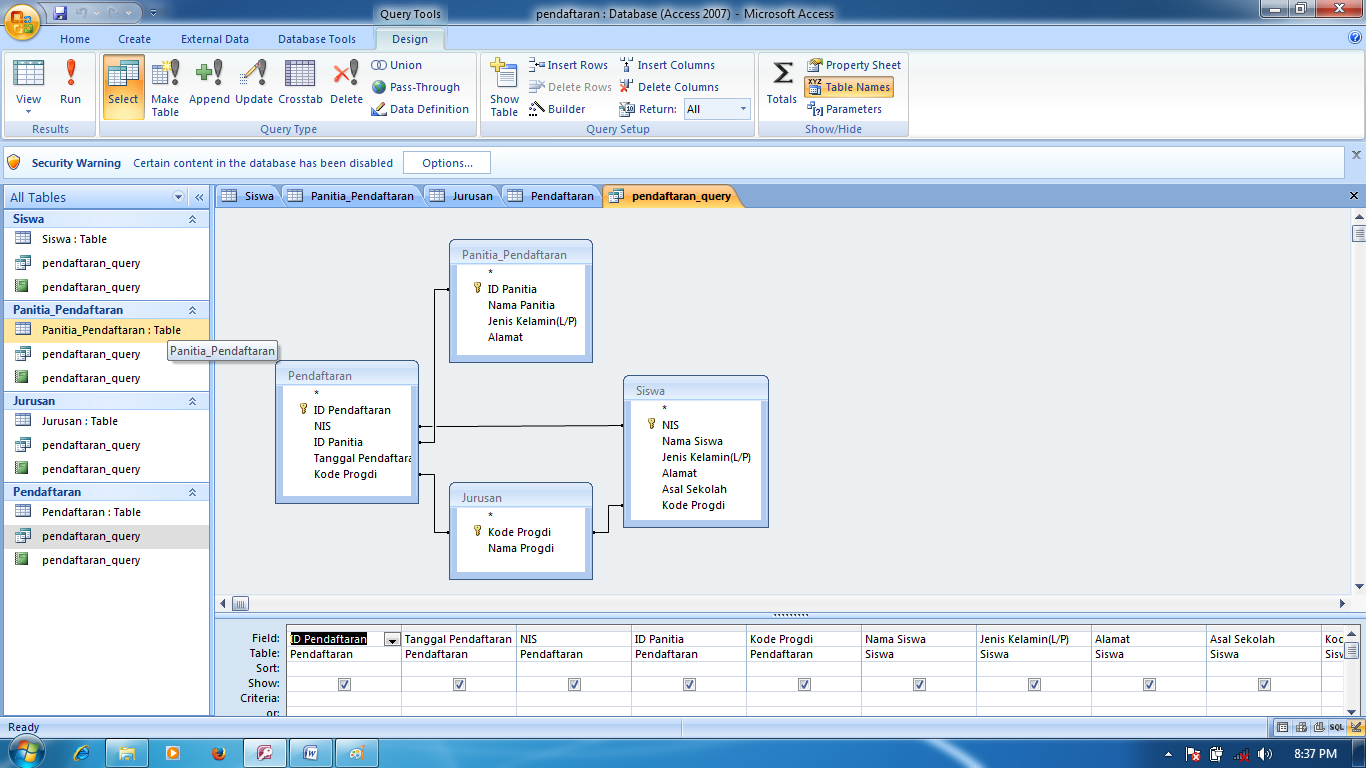Image resolution: width=1366 pixels, height=768 pixels.
Task: Uncheck Show for Alamat column
Action: [x=1149, y=684]
